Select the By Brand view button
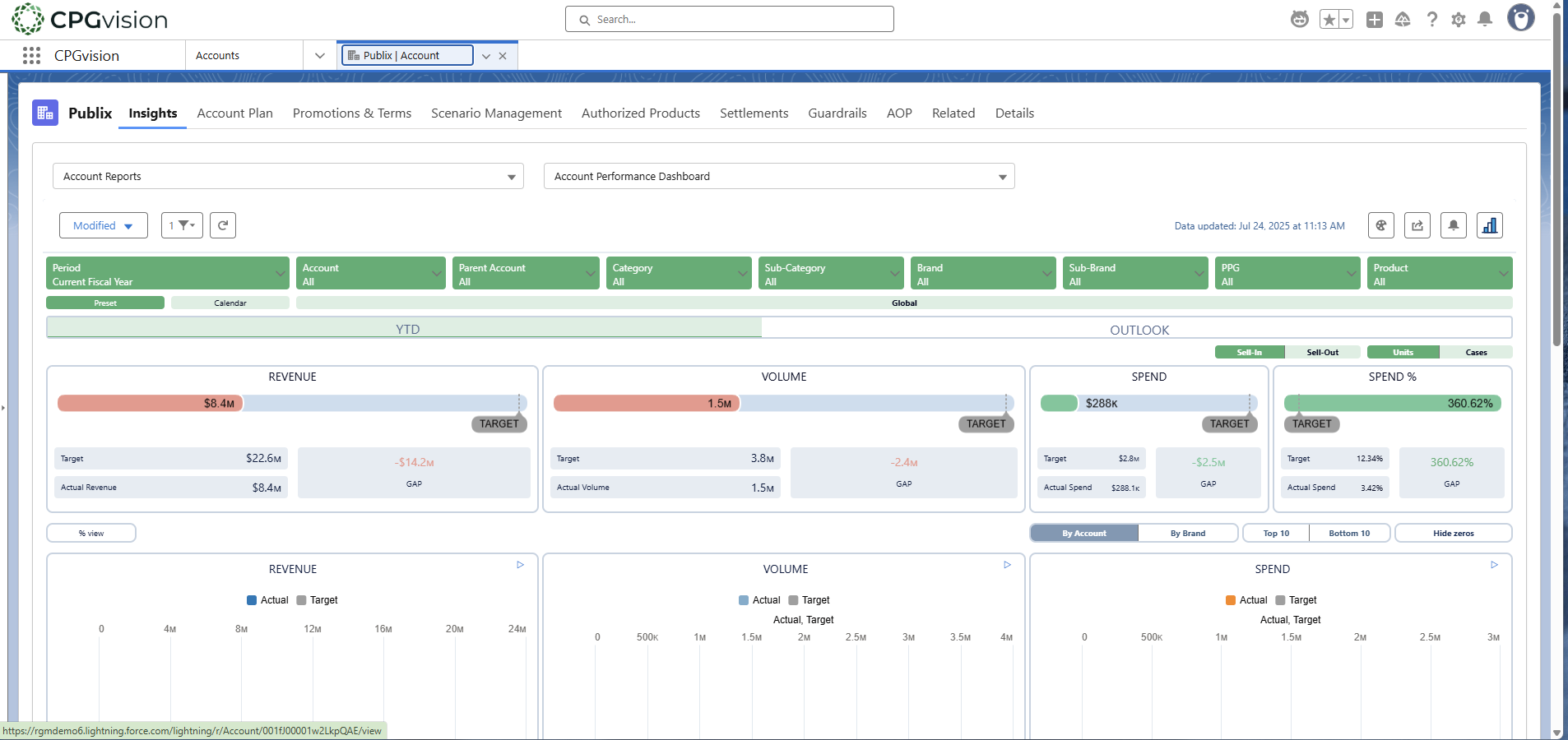 [x=1187, y=533]
